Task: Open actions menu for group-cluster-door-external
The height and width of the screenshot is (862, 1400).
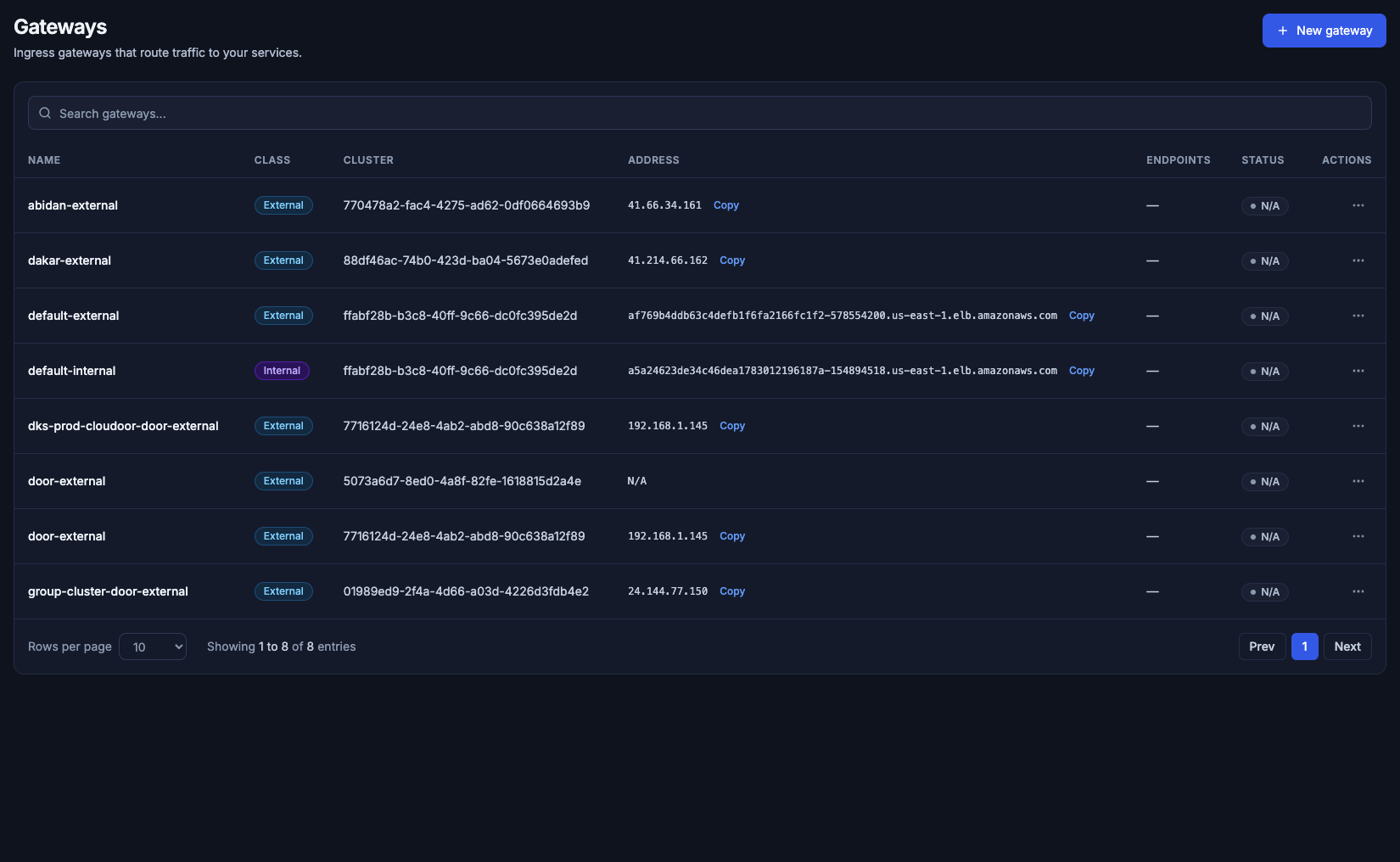Action: pyautogui.click(x=1358, y=591)
